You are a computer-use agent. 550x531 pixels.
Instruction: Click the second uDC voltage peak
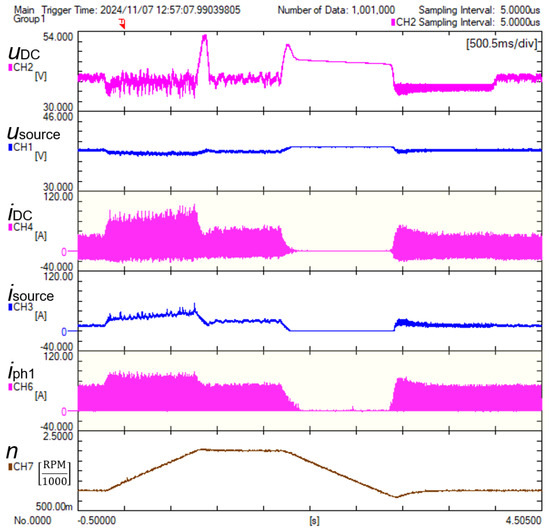click(x=288, y=46)
